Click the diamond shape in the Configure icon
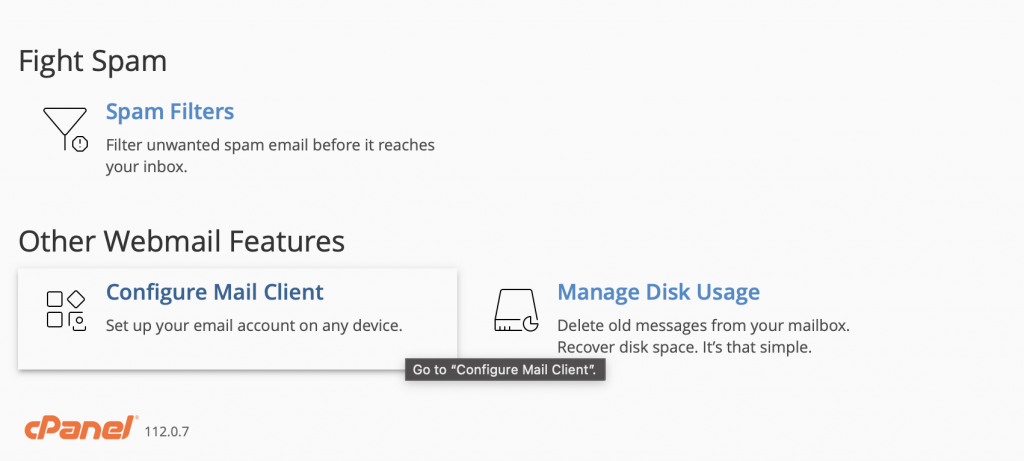 pyautogui.click(x=76, y=299)
